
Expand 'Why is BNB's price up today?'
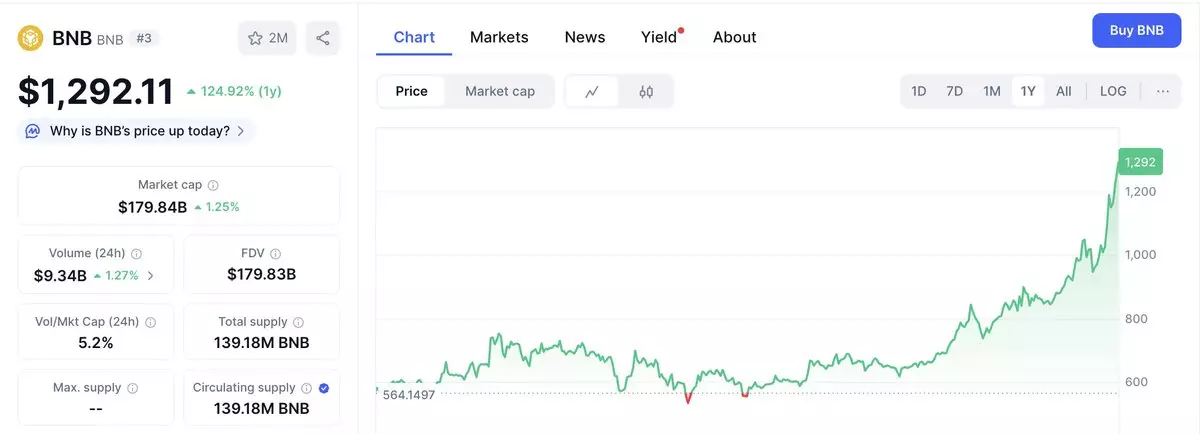pos(138,131)
